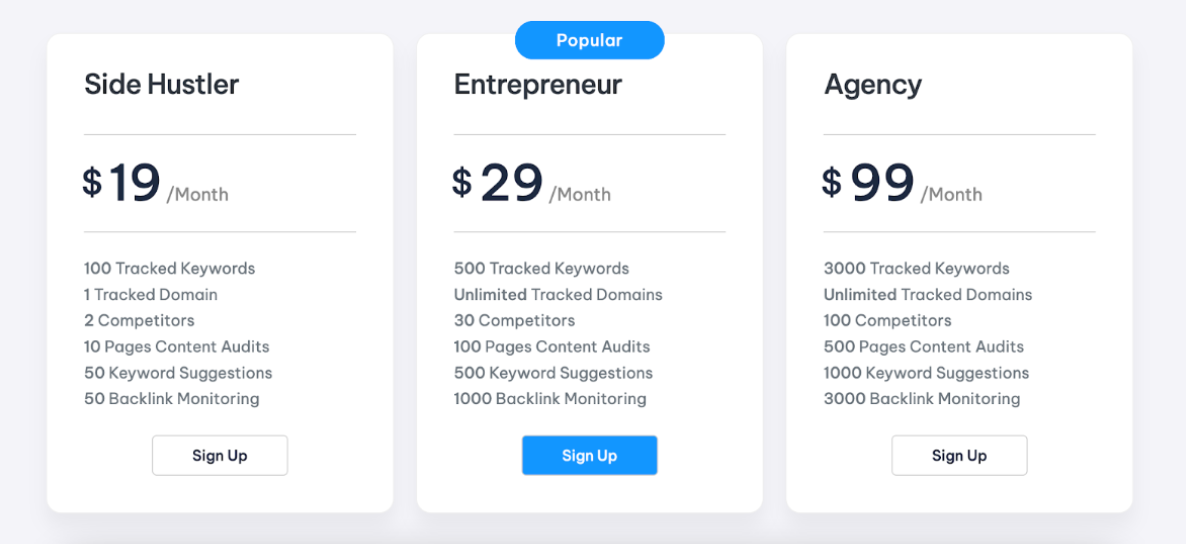Select the Agency plan heading

[873, 85]
